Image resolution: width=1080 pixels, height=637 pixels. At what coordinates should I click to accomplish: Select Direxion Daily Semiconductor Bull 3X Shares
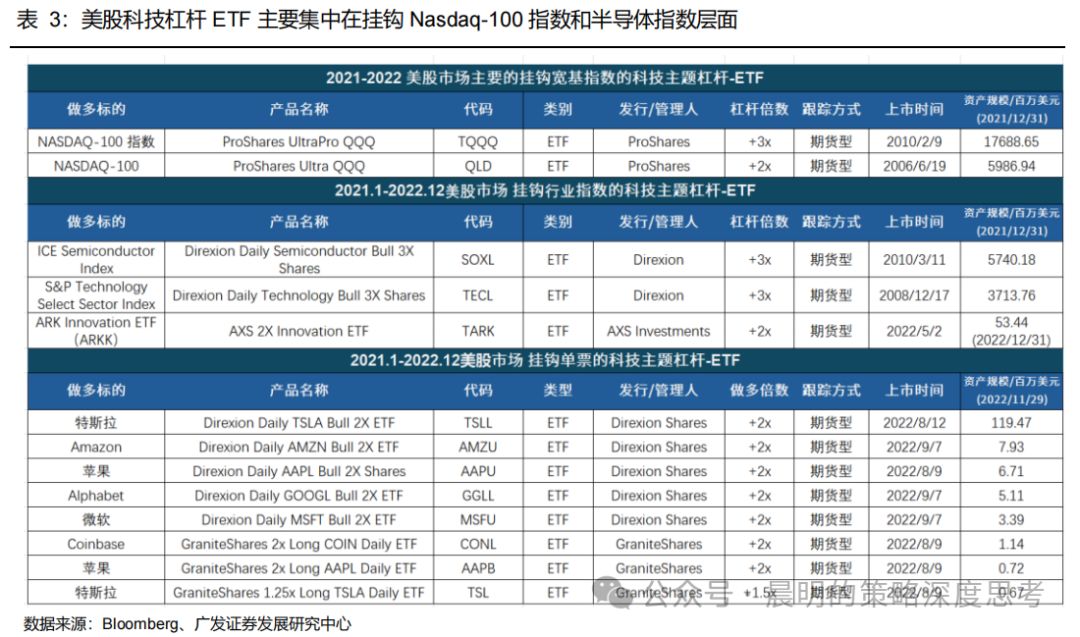coord(299,260)
